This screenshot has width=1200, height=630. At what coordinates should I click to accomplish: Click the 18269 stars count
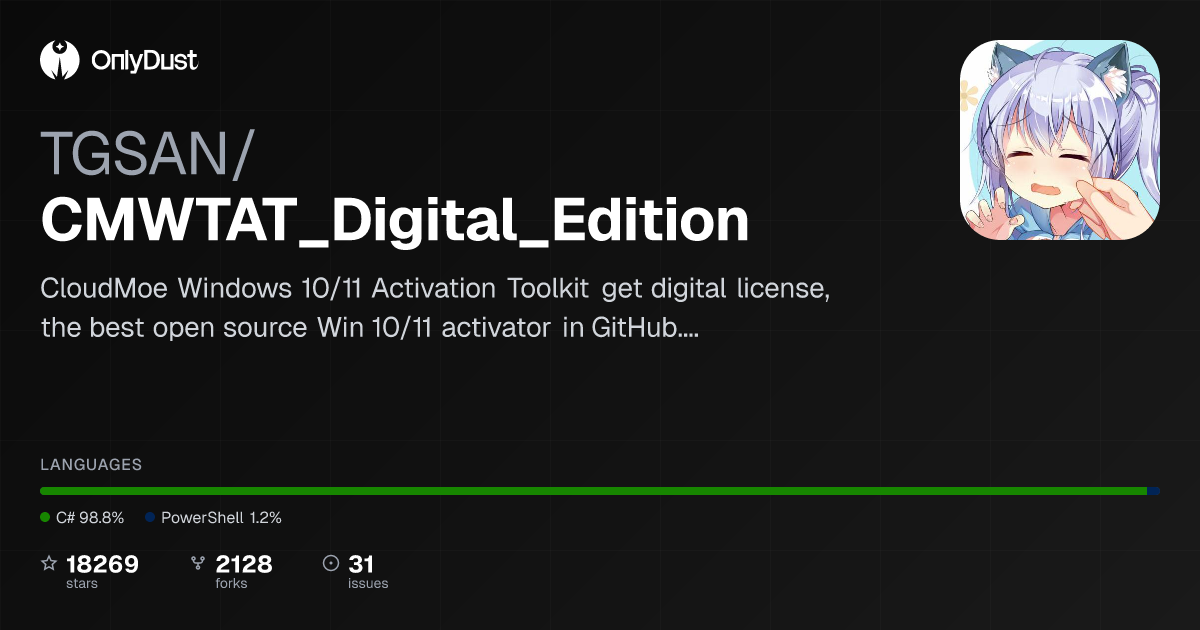click(102, 565)
